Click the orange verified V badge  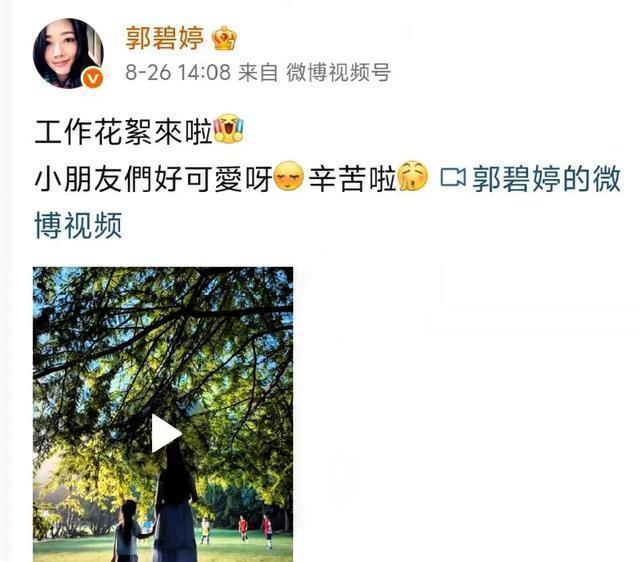[x=93, y=78]
